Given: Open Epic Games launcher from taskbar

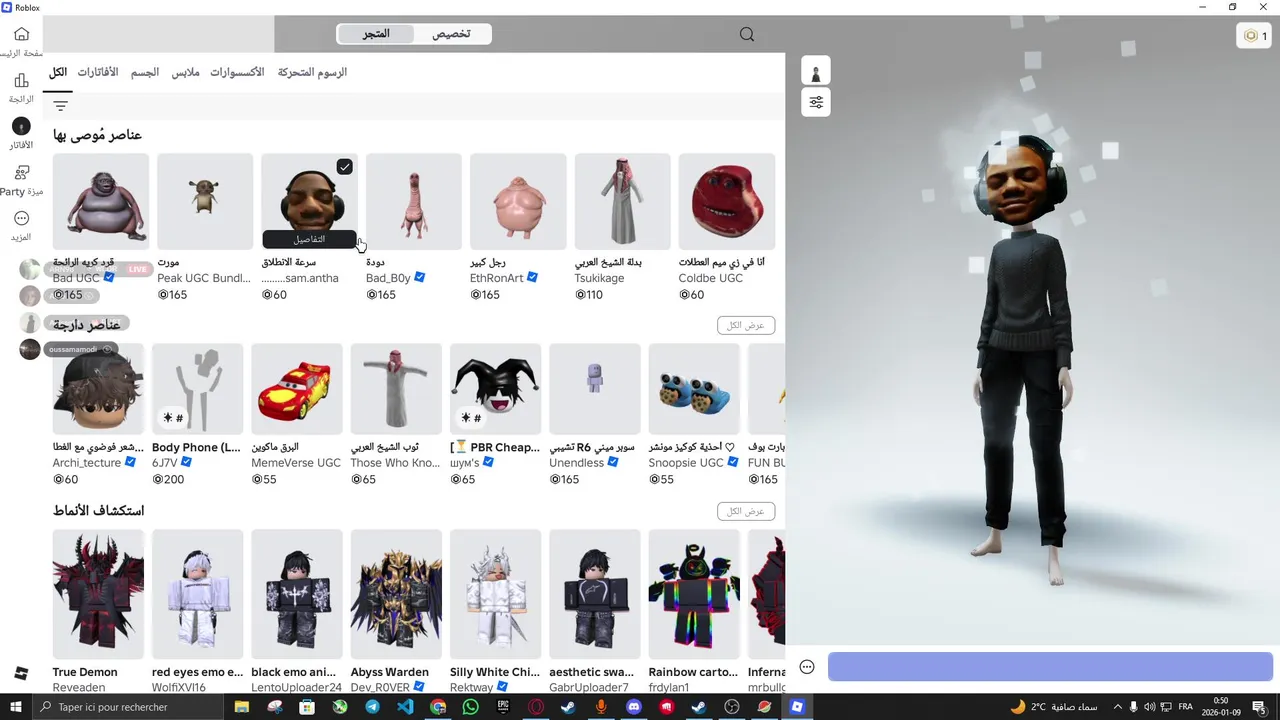Looking at the screenshot, I should 503,706.
